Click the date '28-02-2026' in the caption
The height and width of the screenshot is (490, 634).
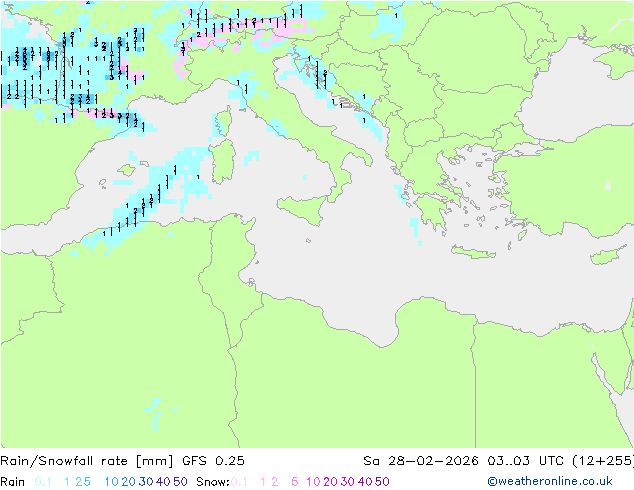433,461
